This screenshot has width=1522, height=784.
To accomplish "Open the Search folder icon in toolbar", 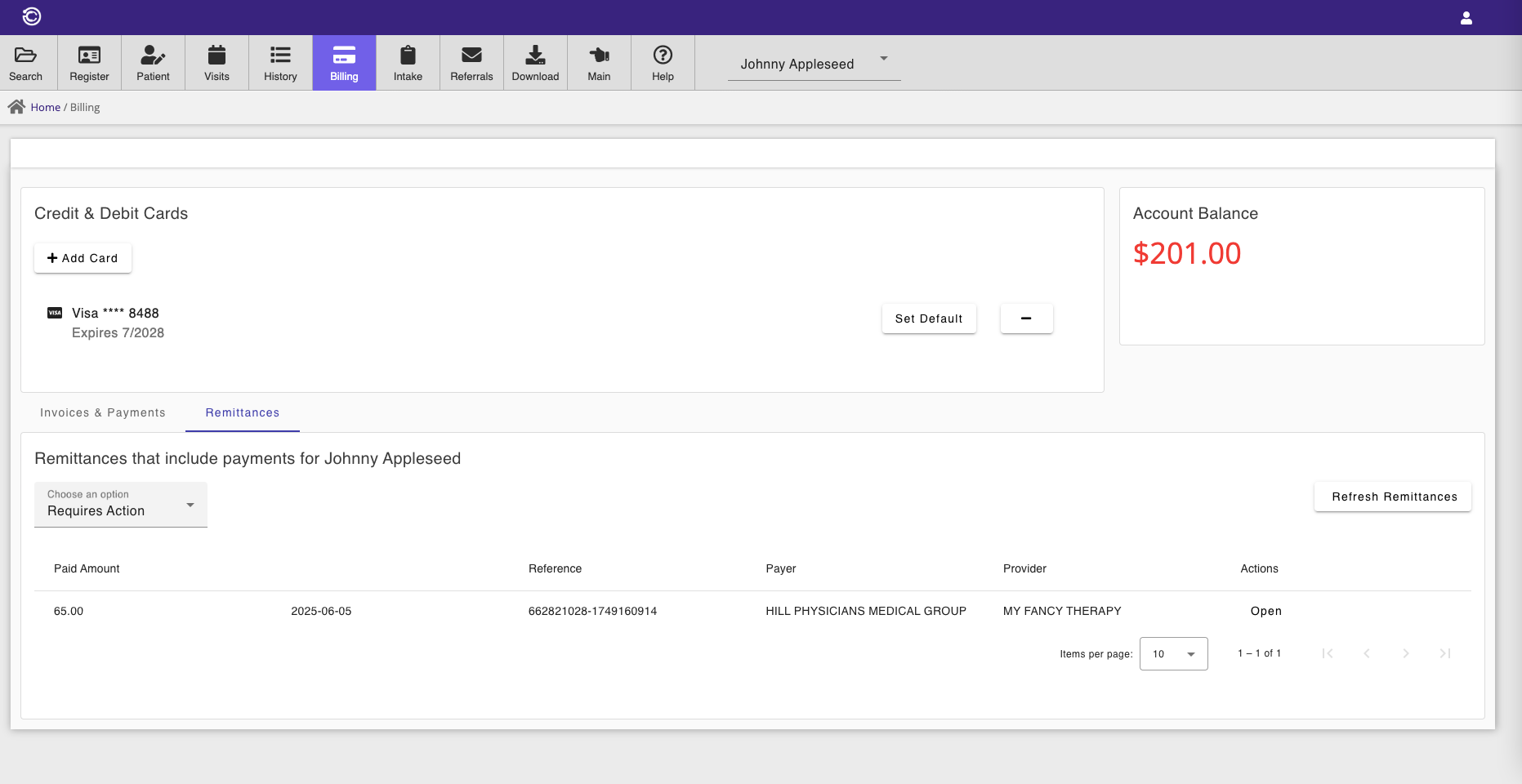I will [x=25, y=56].
